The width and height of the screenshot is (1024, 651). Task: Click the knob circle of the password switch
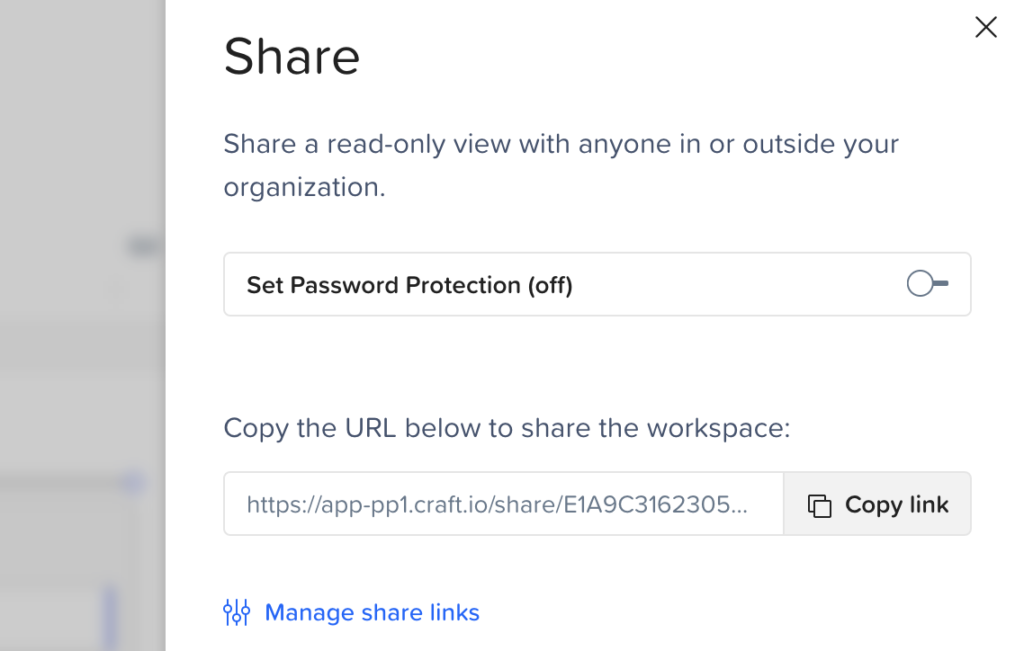(x=920, y=283)
